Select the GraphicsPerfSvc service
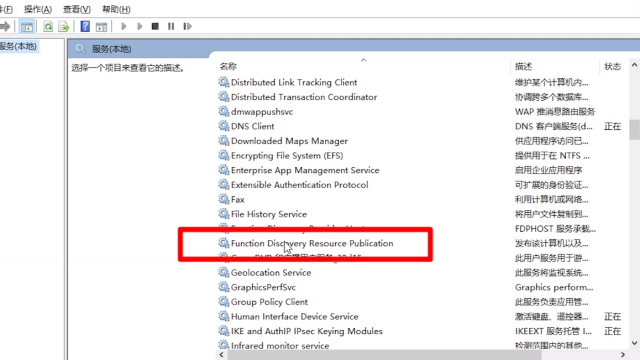This screenshot has height=360, width=640. (263, 287)
